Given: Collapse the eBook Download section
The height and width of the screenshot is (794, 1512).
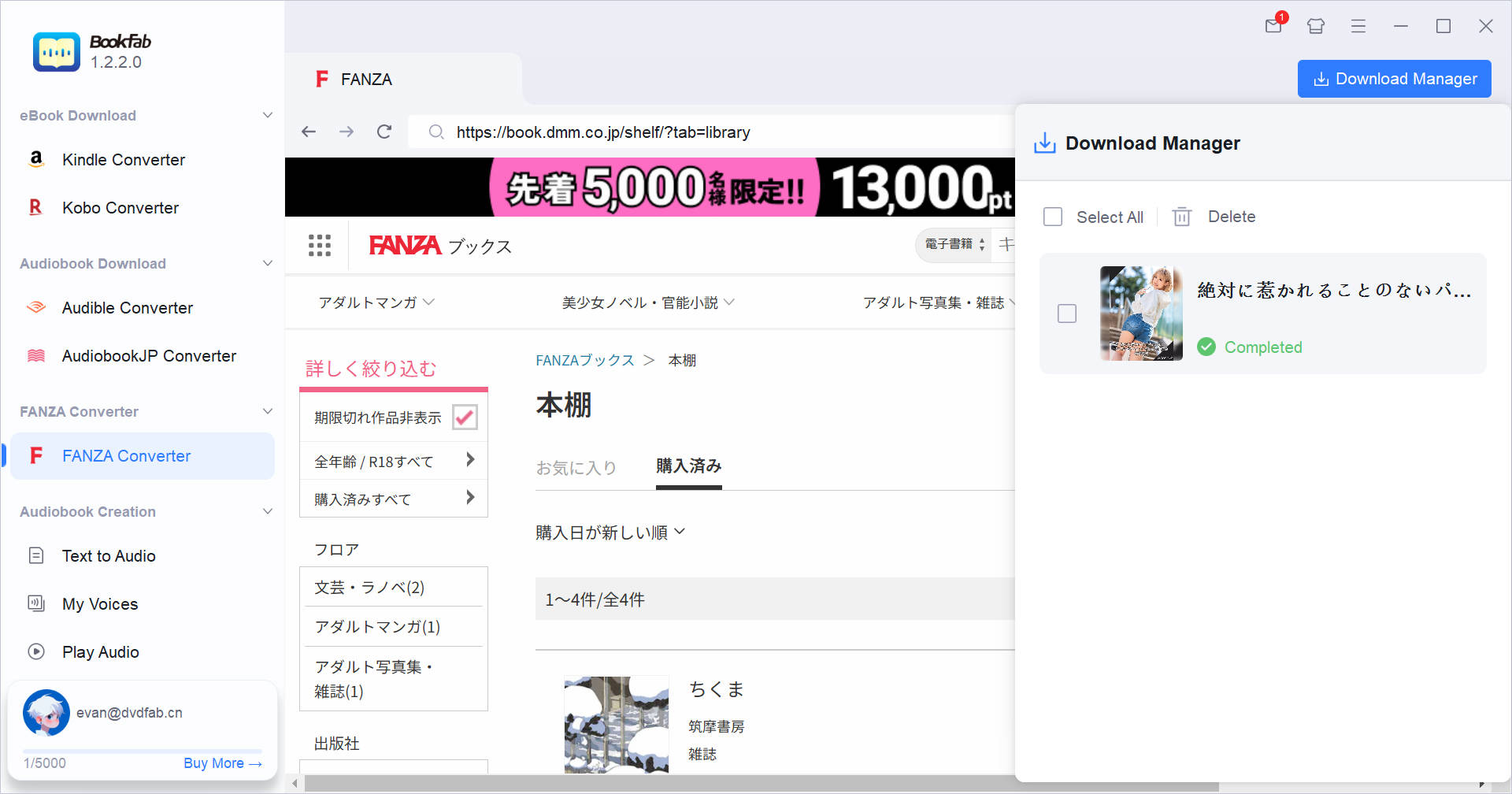Looking at the screenshot, I should point(268,115).
